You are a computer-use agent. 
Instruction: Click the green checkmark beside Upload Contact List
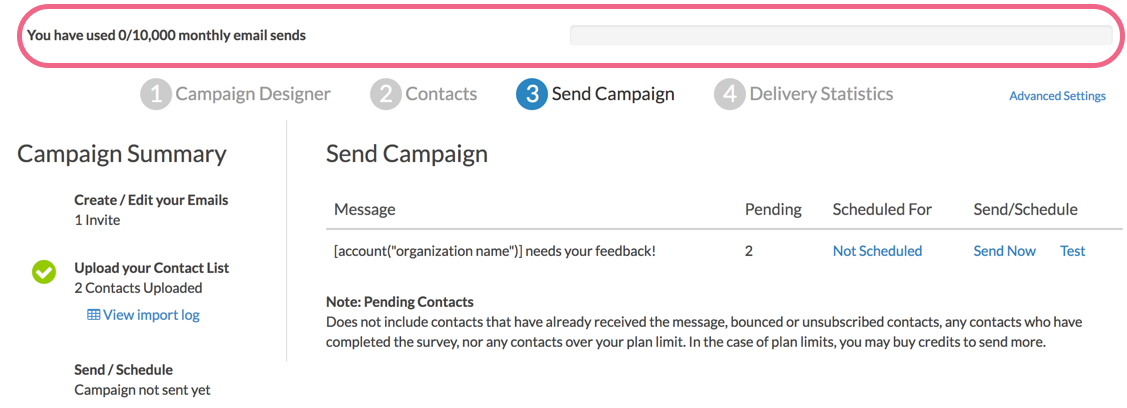click(44, 271)
